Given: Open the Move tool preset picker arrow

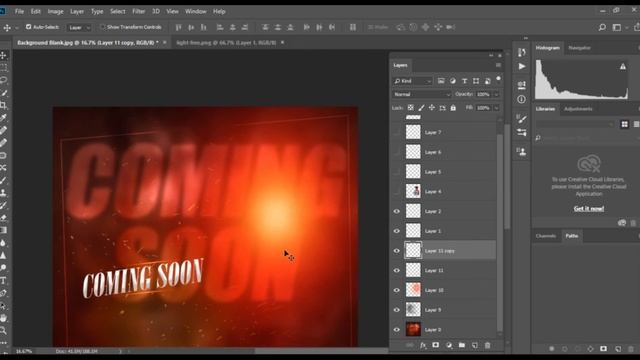Looking at the screenshot, I should [x=17, y=27].
